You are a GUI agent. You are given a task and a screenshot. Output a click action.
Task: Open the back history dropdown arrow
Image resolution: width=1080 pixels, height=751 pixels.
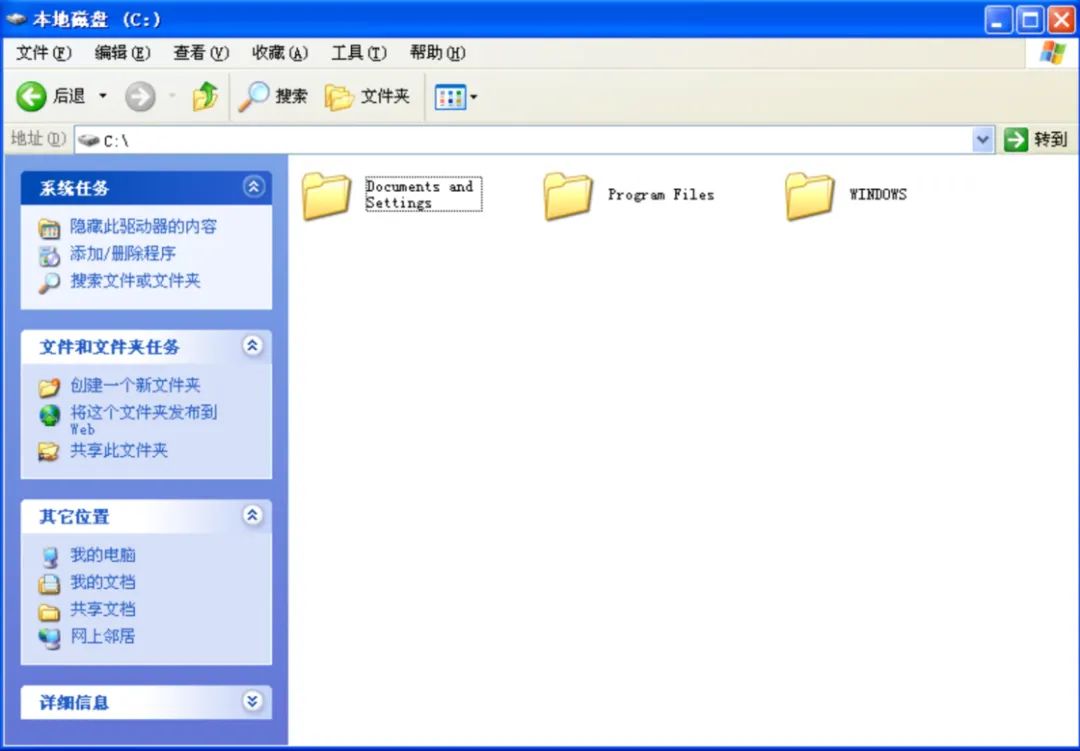point(103,96)
